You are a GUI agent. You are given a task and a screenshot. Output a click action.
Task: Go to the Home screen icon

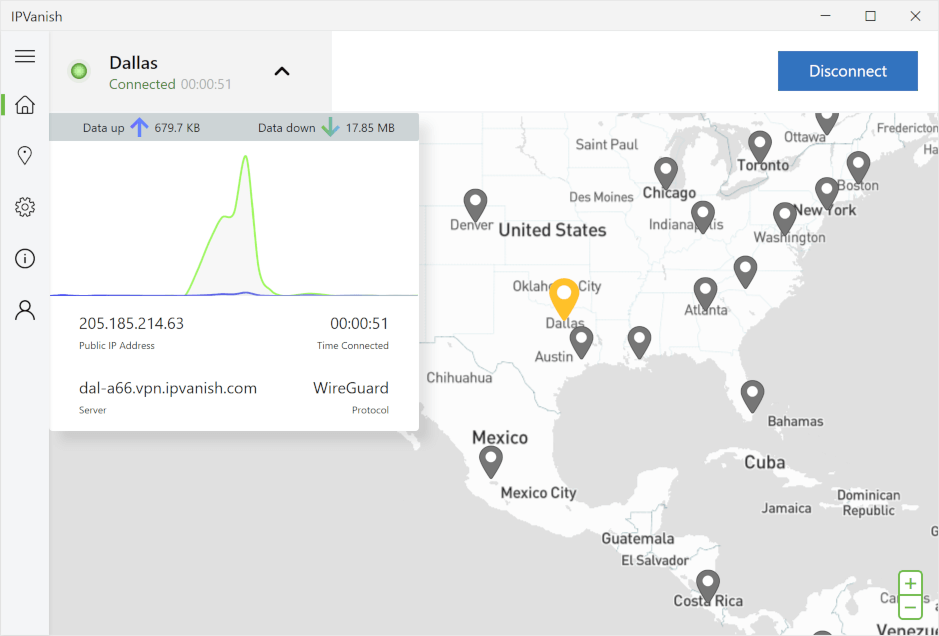pyautogui.click(x=25, y=105)
